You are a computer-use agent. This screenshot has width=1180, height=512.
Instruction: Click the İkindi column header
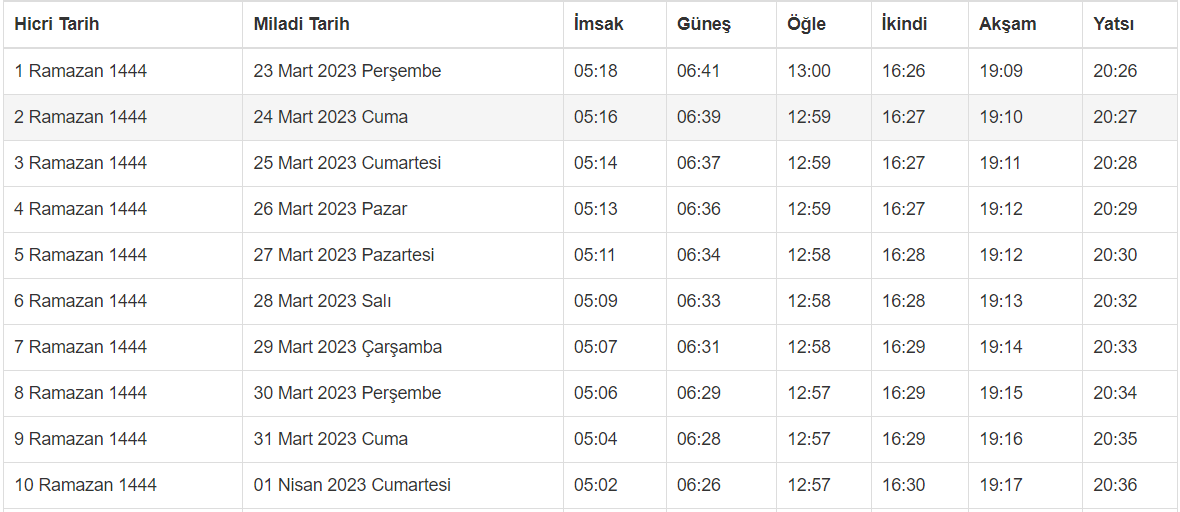(x=904, y=24)
